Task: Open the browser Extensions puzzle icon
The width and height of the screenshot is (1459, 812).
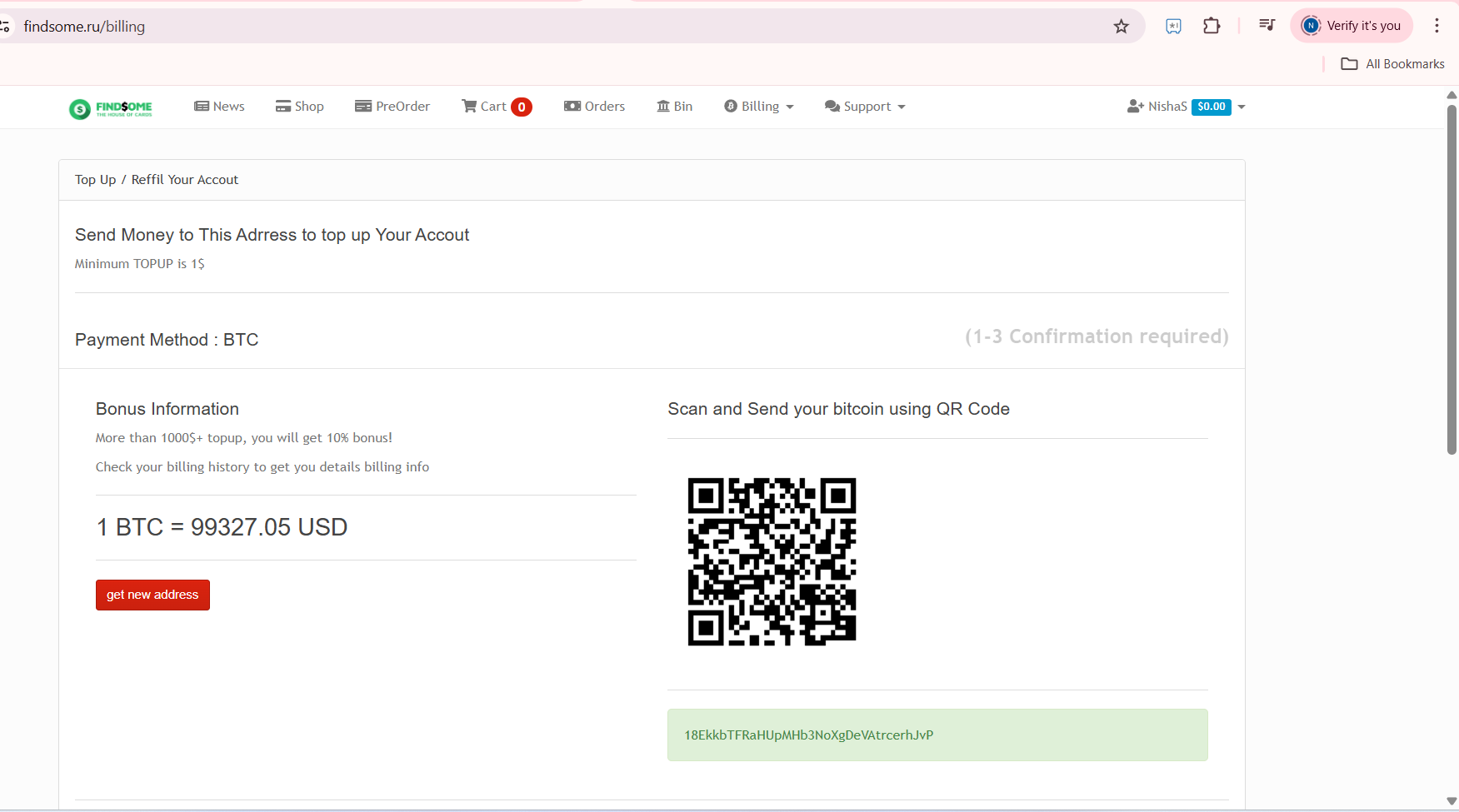Action: click(1212, 26)
